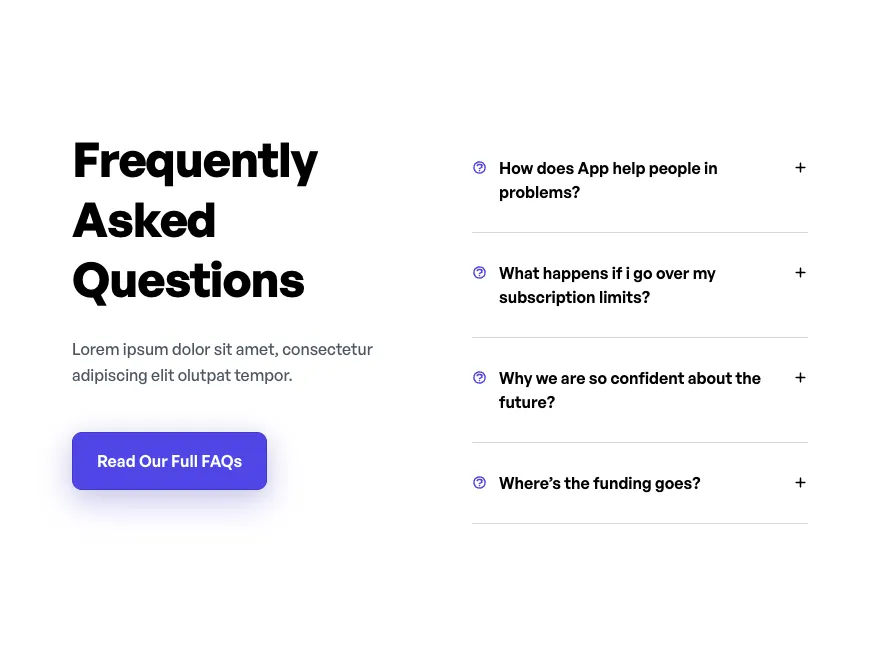Select the 'Where's the funding goes?' question text
880x652 pixels.
coord(599,484)
